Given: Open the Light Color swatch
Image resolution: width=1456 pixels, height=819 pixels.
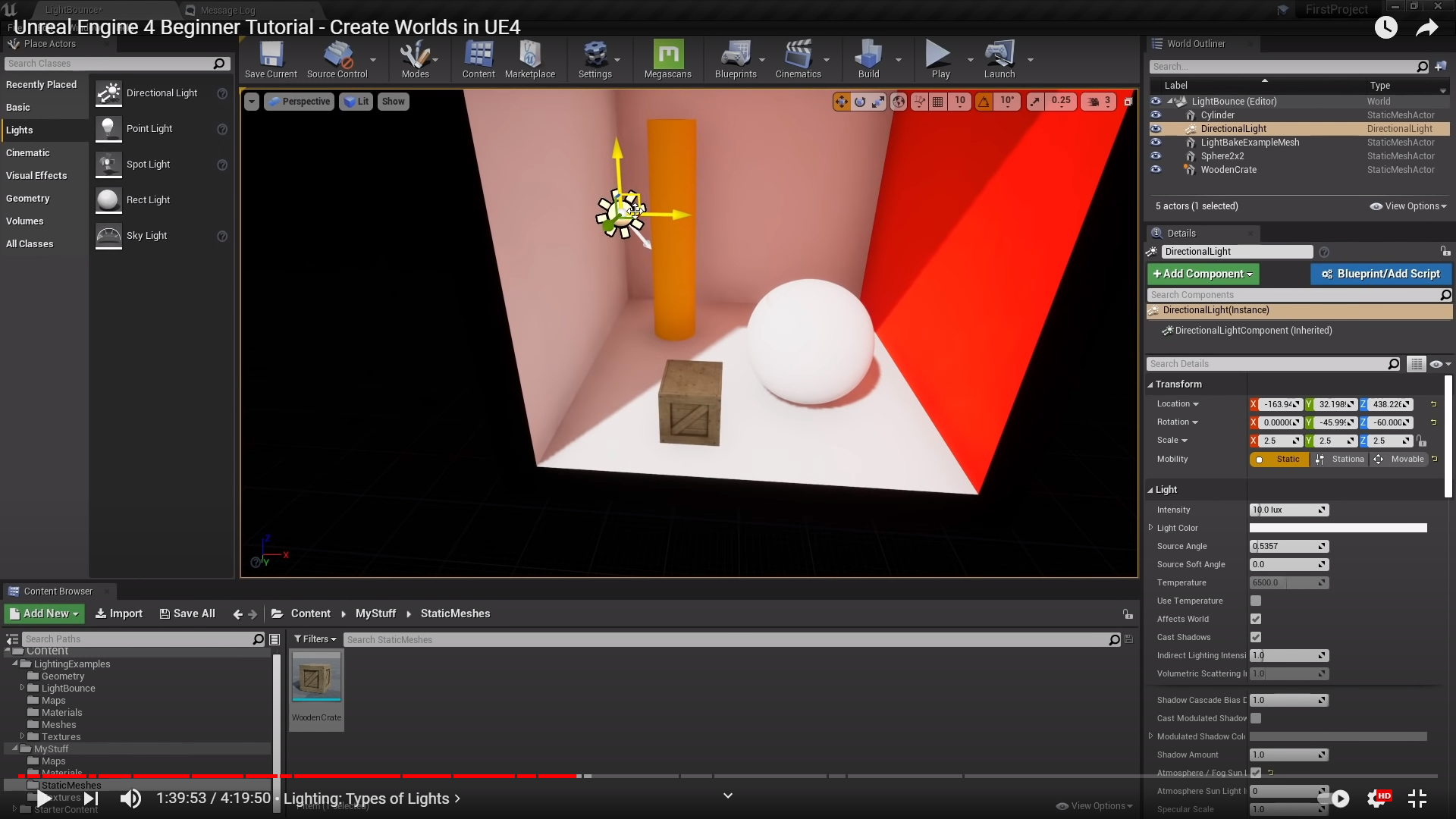Looking at the screenshot, I should [x=1338, y=528].
